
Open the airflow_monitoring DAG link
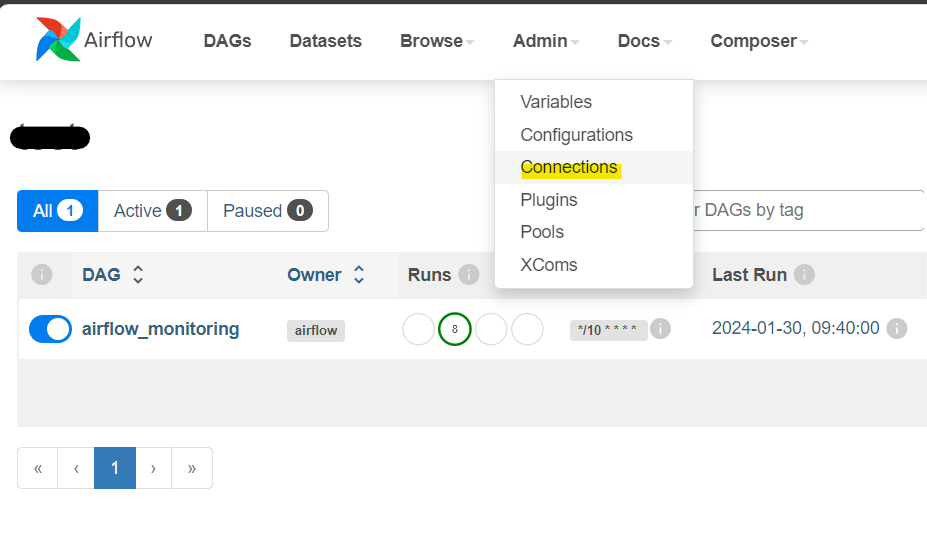(161, 329)
